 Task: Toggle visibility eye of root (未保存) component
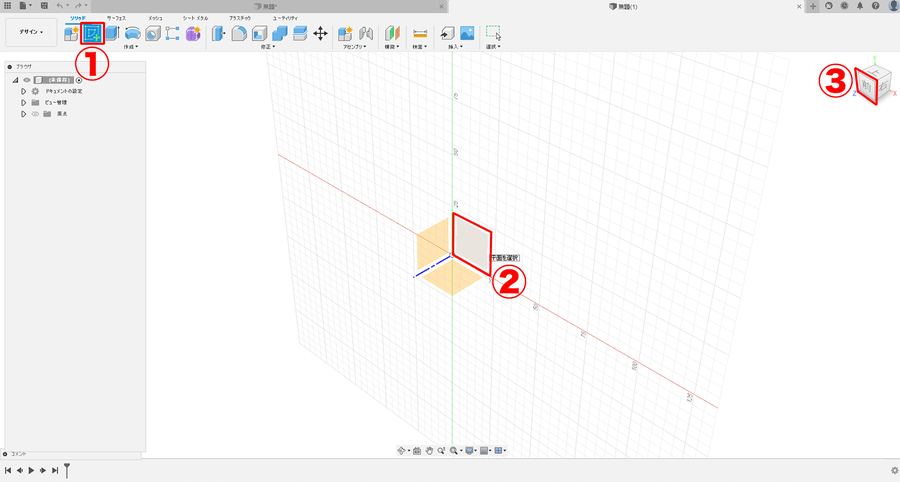(x=26, y=80)
